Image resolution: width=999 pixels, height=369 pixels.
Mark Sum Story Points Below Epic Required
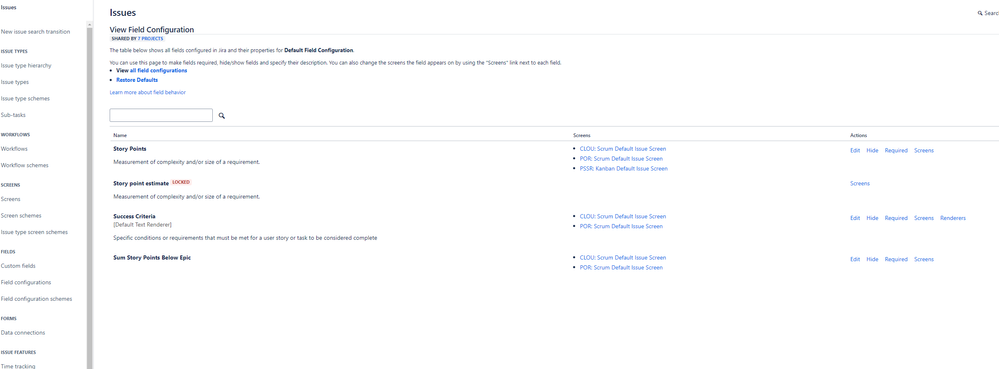coord(896,259)
